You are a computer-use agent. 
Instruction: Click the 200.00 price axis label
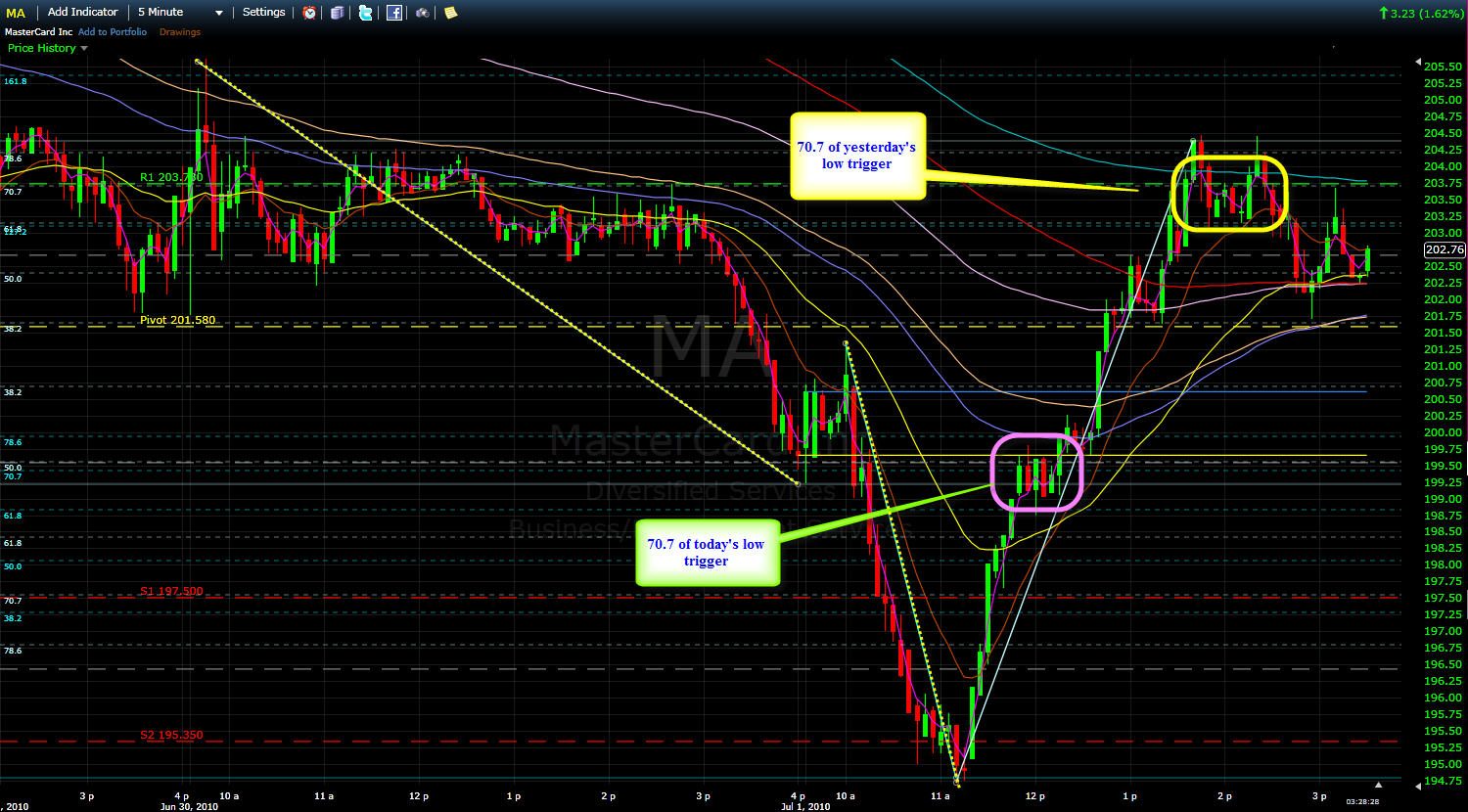1443,432
